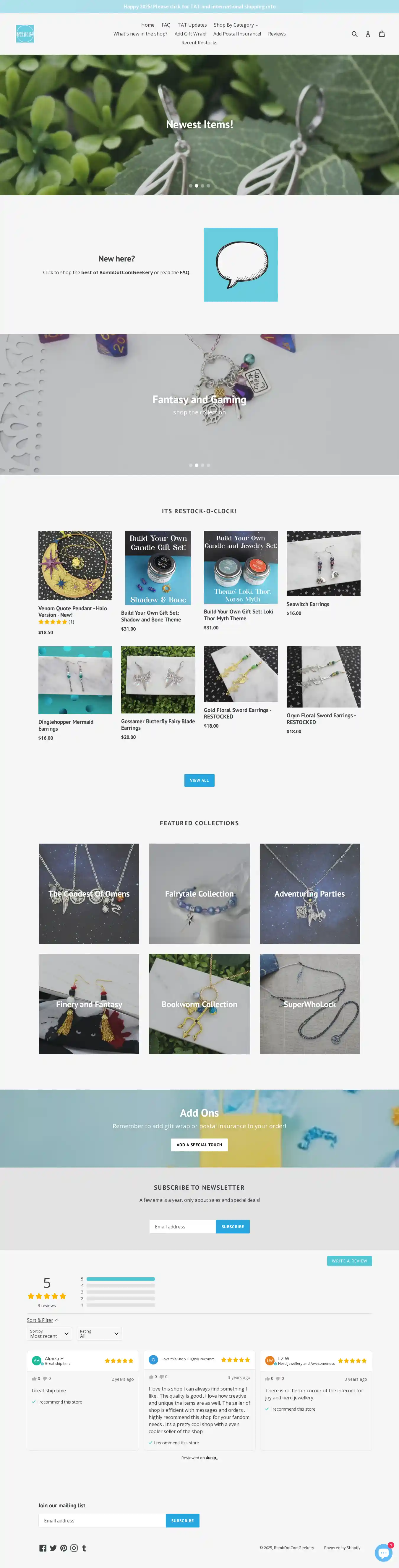Screen dimensions: 399x1568
Task: Go to the FAQ menu item
Action: [x=166, y=25]
